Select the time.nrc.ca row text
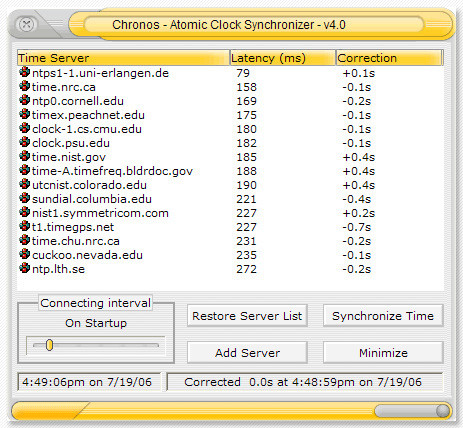Image resolution: width=463 pixels, height=428 pixels. [x=64, y=87]
